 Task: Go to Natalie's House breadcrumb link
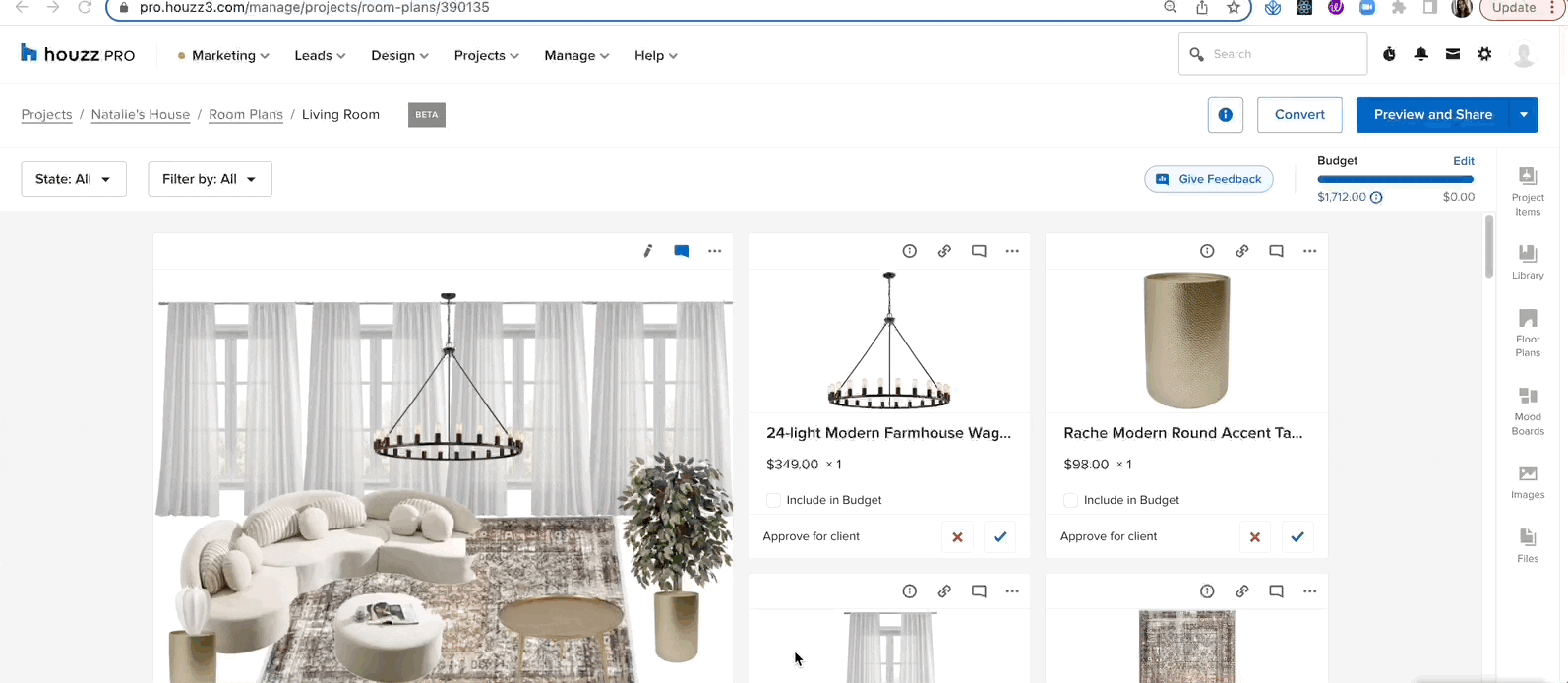coord(141,115)
